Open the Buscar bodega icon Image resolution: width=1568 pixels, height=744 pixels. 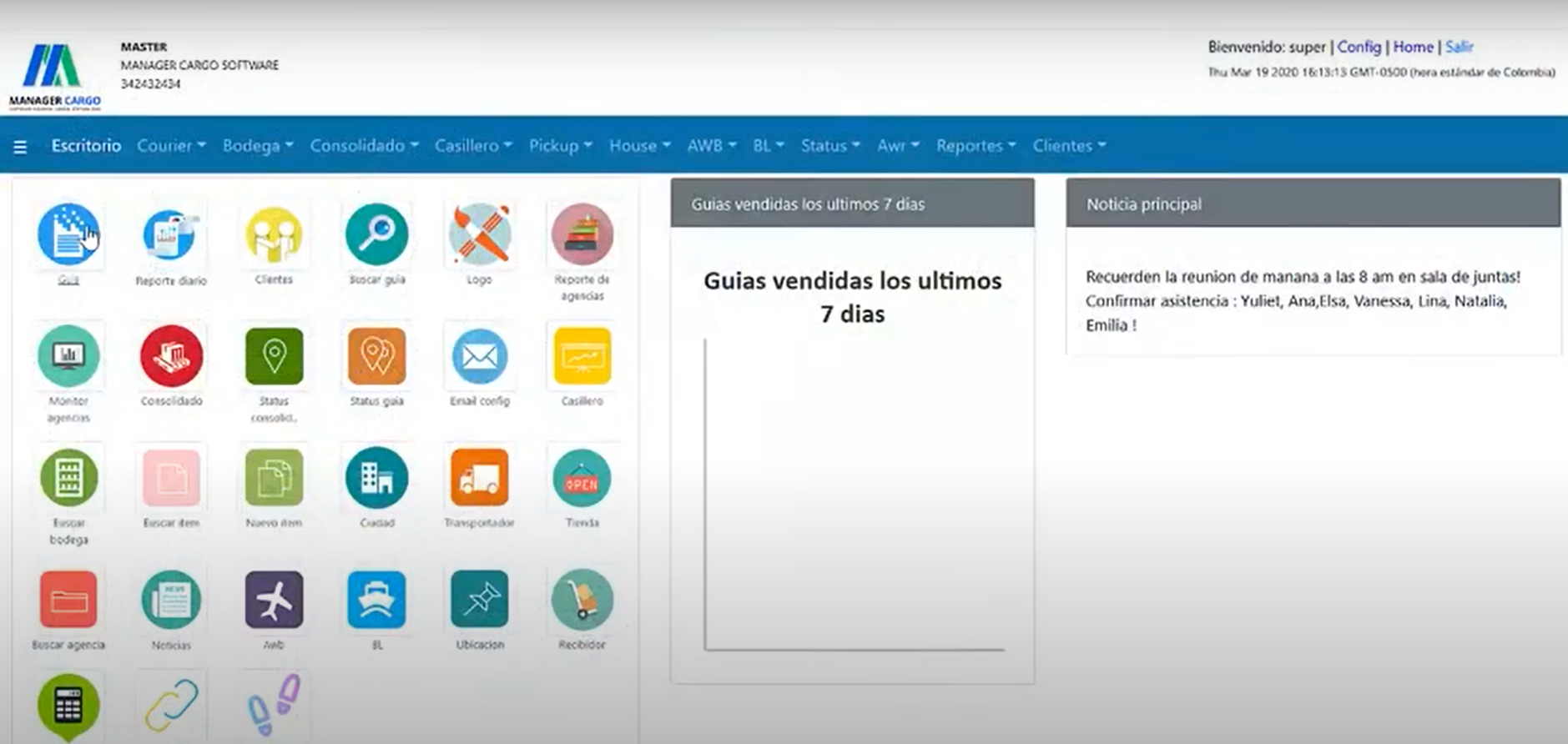(x=68, y=478)
